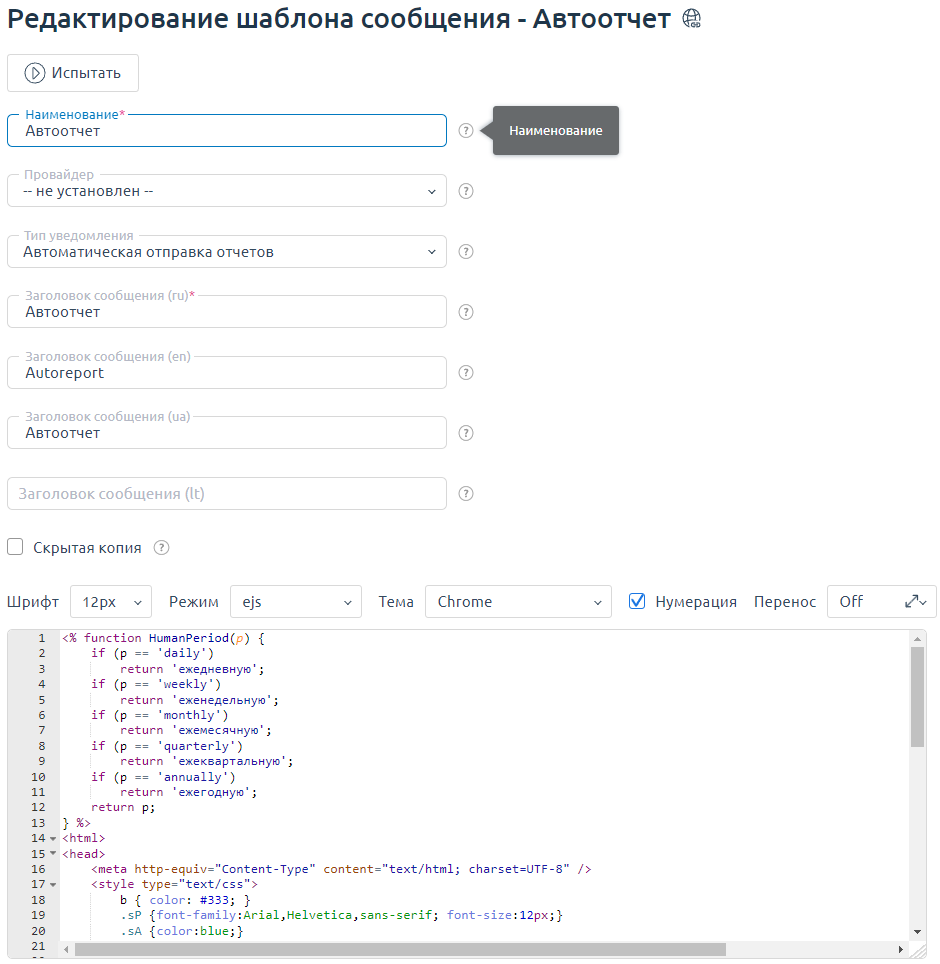
Task: Open the Тема Chrome dropdown
Action: 517,602
